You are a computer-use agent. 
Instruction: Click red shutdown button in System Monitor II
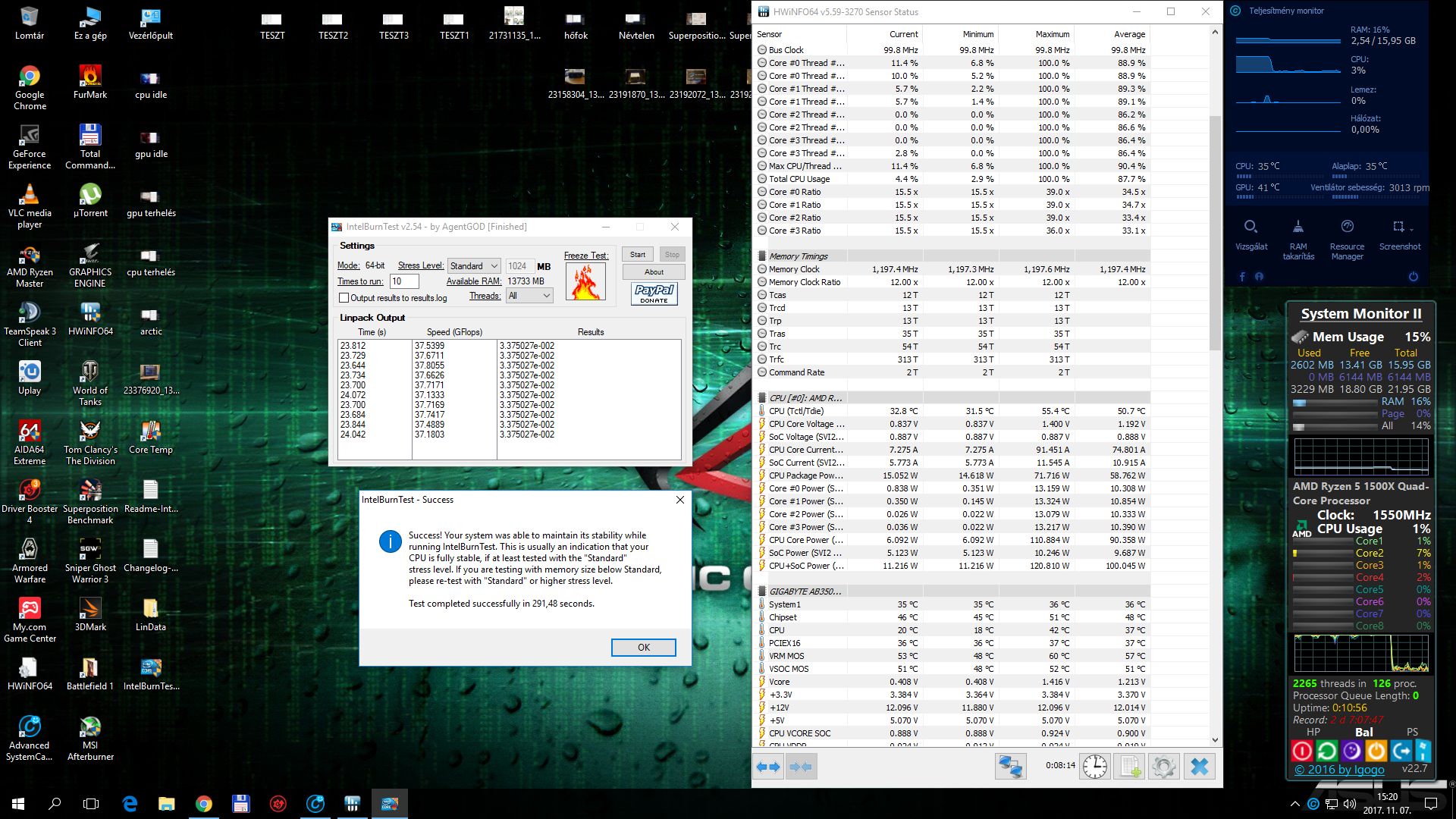(1301, 751)
